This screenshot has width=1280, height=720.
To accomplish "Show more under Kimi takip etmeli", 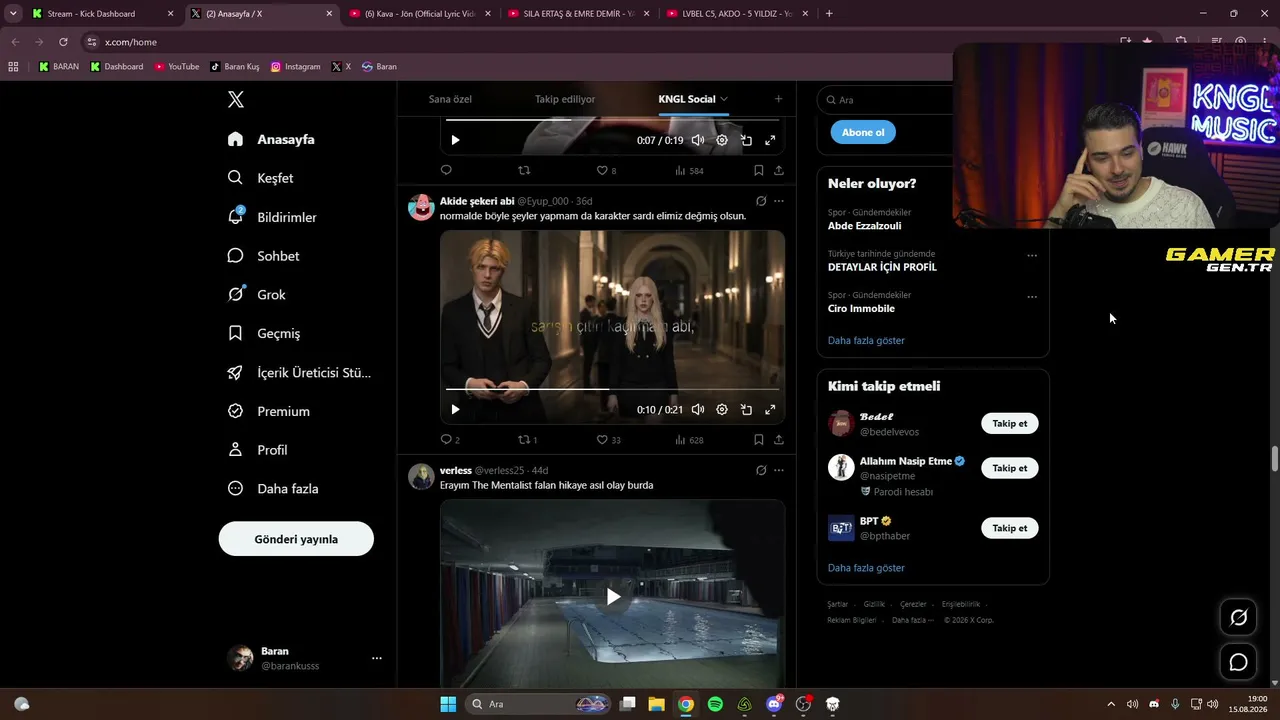I will tap(866, 568).
